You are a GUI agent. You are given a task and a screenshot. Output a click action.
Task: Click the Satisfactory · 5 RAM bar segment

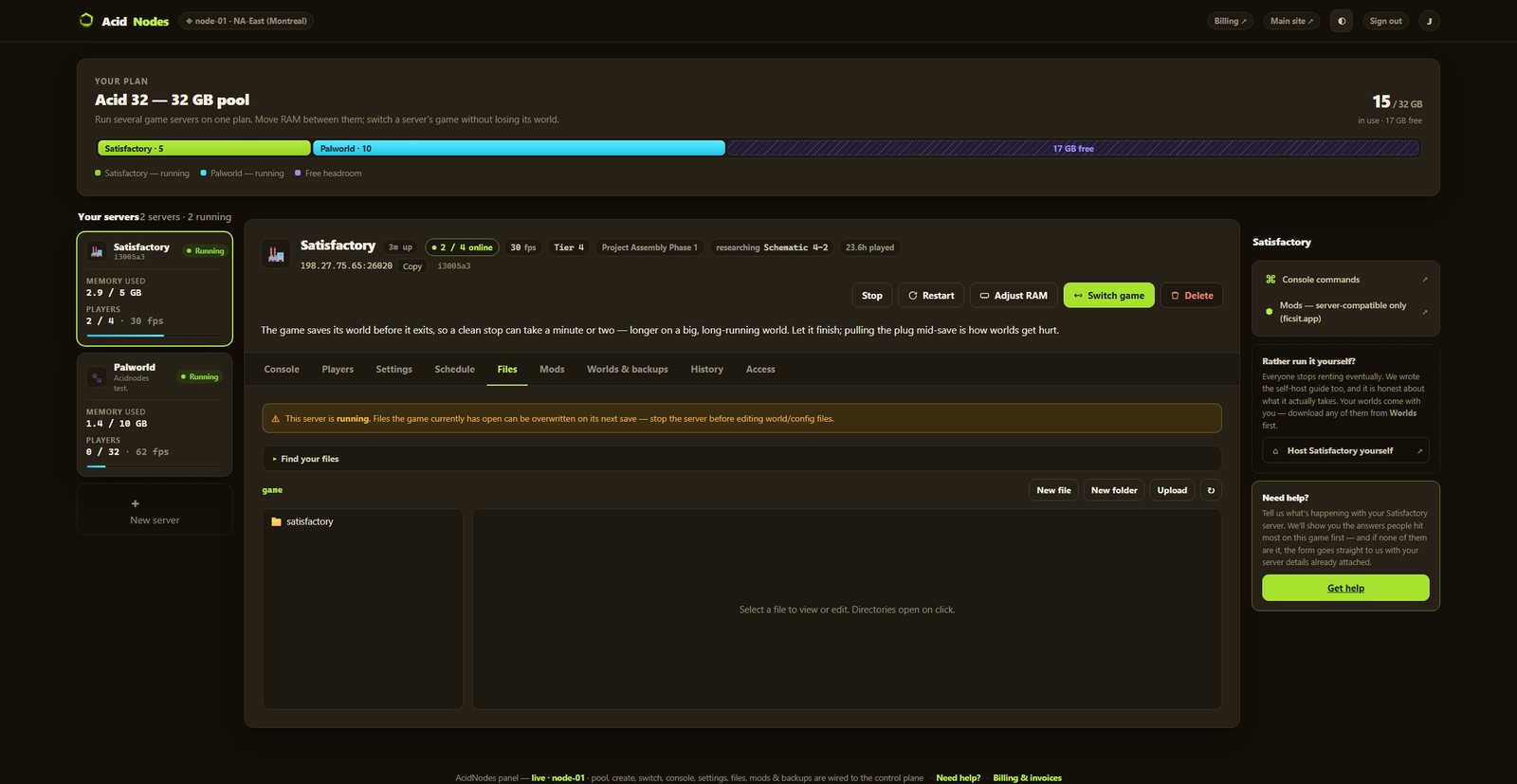[204, 149]
